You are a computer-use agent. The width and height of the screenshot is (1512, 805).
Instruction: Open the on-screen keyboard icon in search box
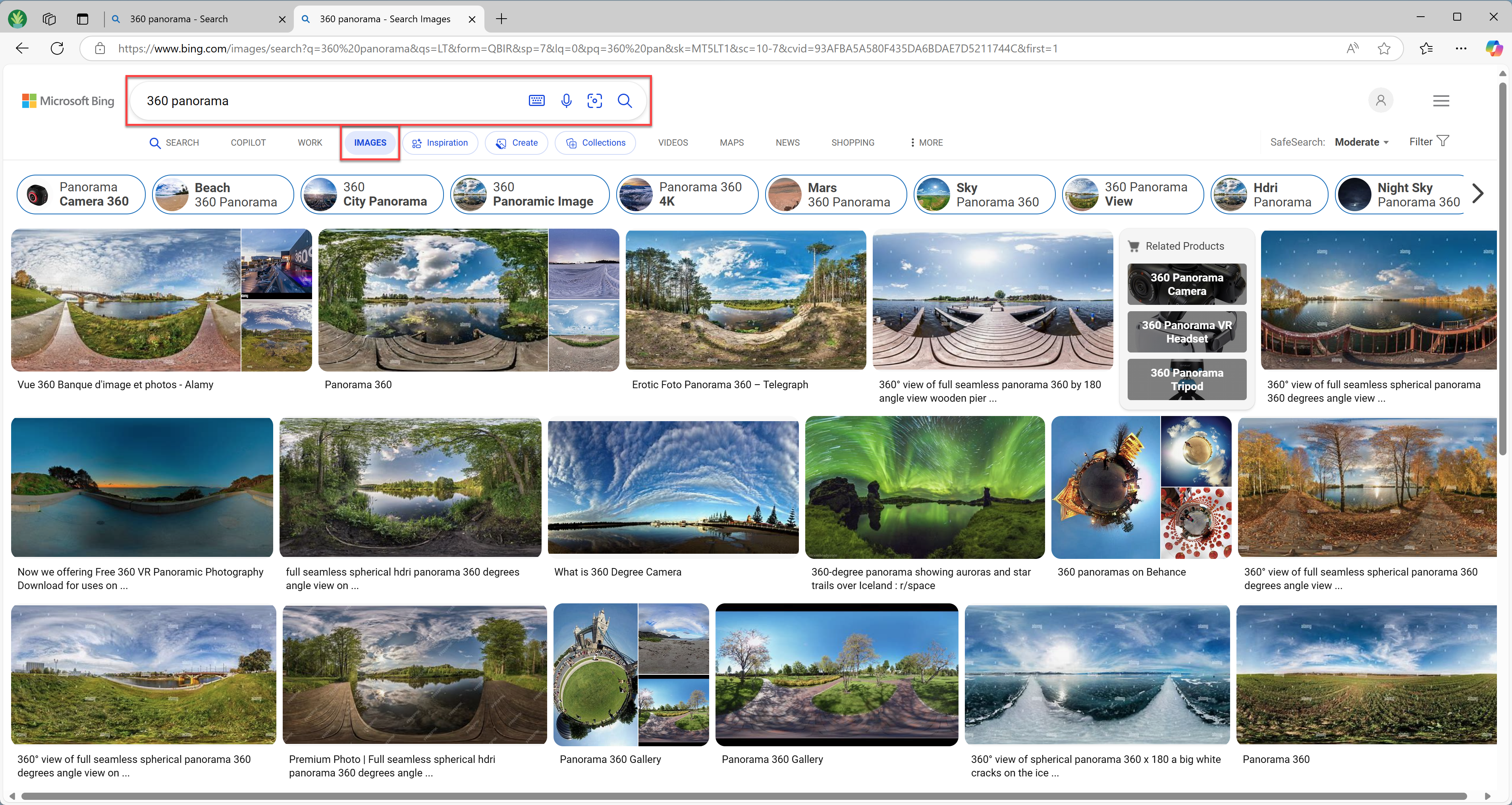[x=536, y=101]
